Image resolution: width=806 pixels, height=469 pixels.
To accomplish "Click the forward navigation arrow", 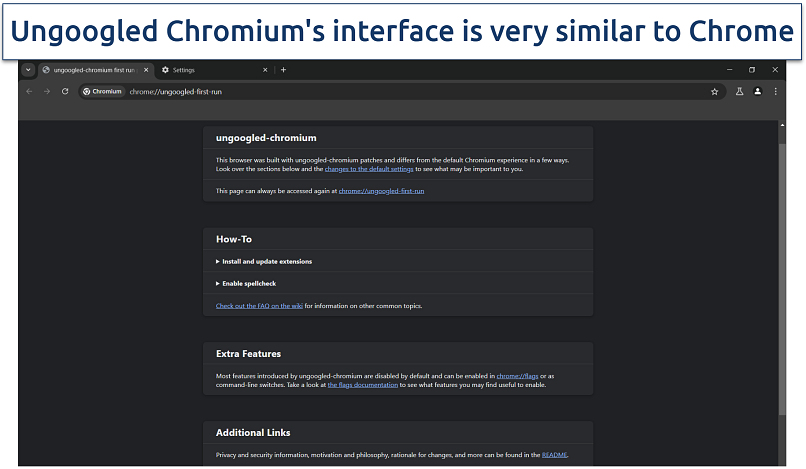I will pos(47,91).
